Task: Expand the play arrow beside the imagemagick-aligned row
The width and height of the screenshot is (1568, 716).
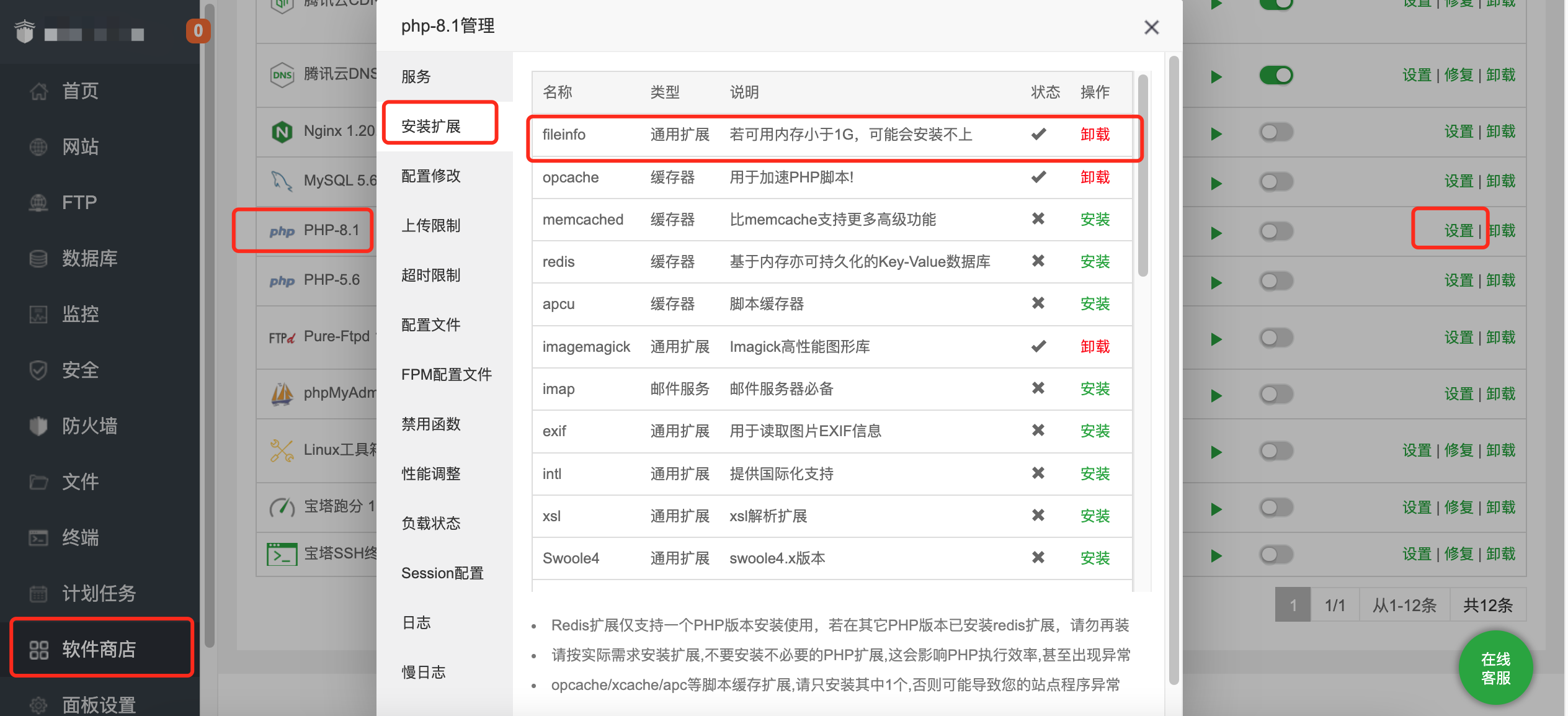Action: (x=1216, y=337)
